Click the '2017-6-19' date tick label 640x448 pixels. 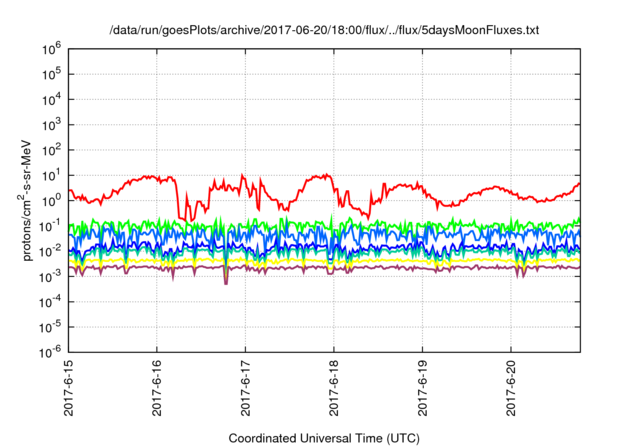coord(422,388)
